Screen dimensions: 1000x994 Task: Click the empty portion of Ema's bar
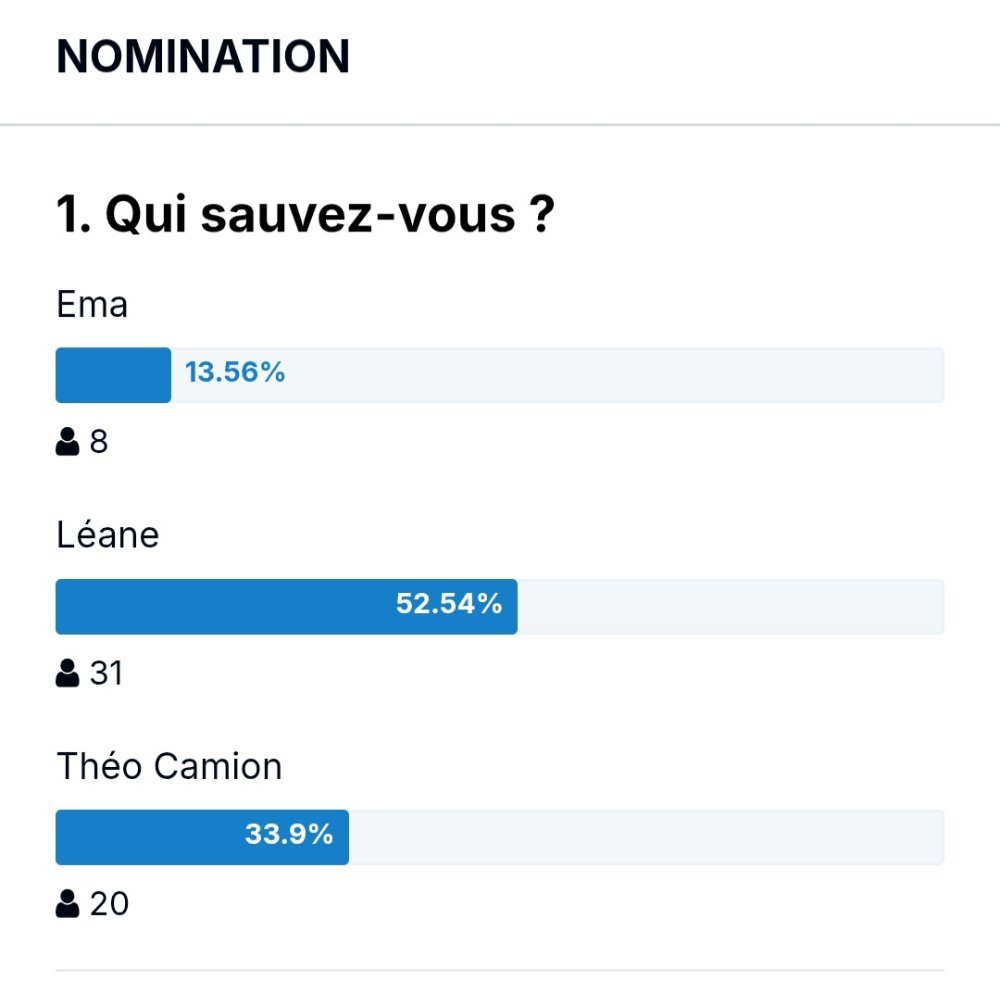click(557, 375)
